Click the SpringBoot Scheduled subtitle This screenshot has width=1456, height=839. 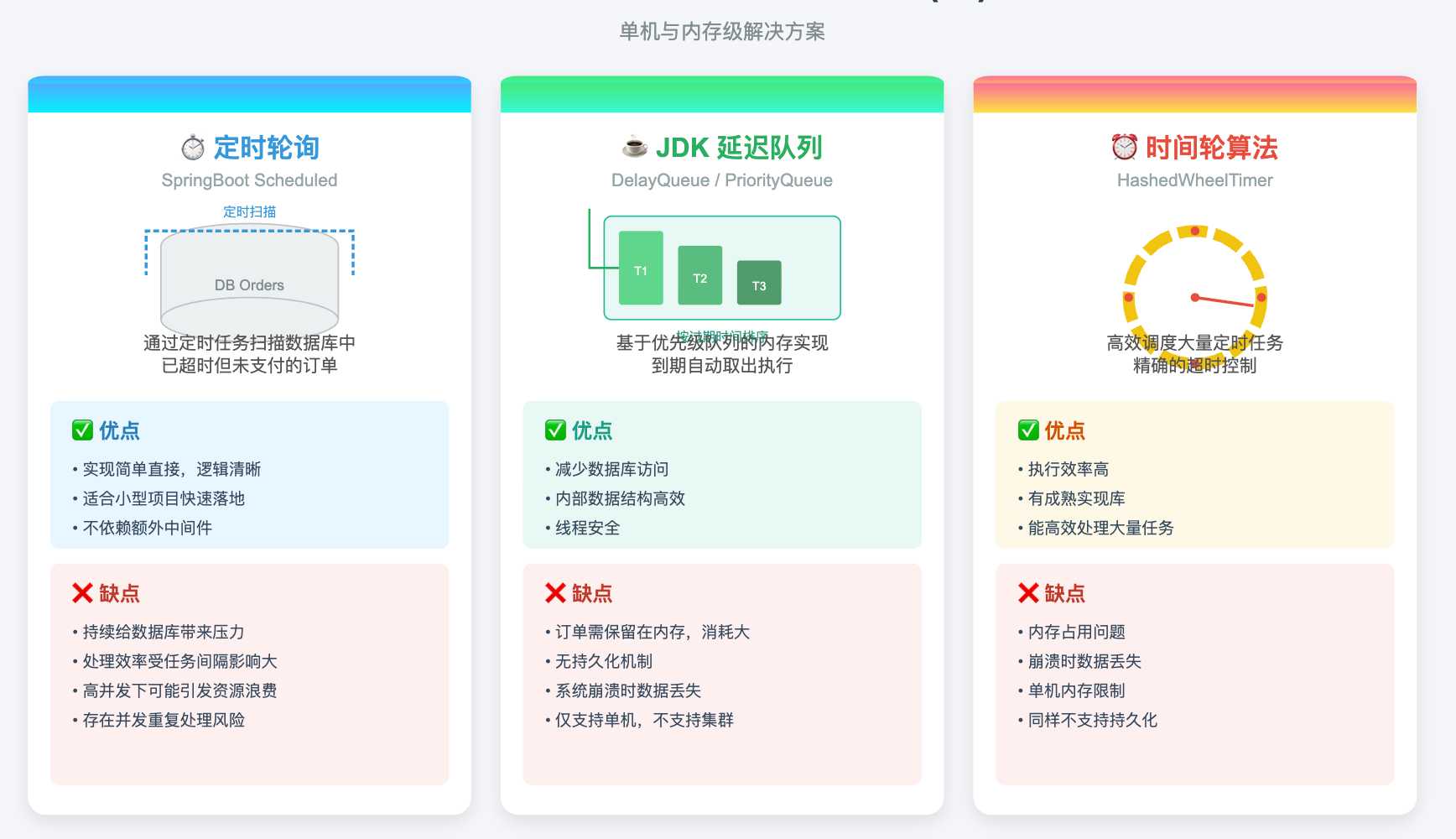[x=249, y=180]
